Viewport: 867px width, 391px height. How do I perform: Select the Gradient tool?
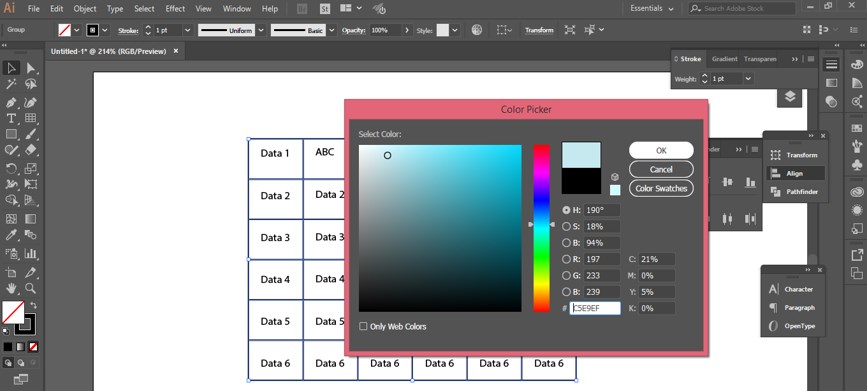click(31, 218)
